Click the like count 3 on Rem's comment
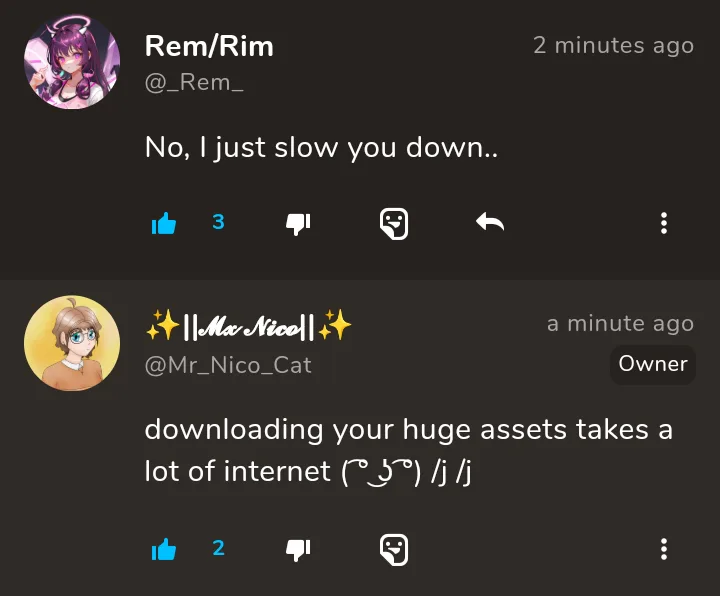Screen dimensions: 720x596 coord(219,222)
